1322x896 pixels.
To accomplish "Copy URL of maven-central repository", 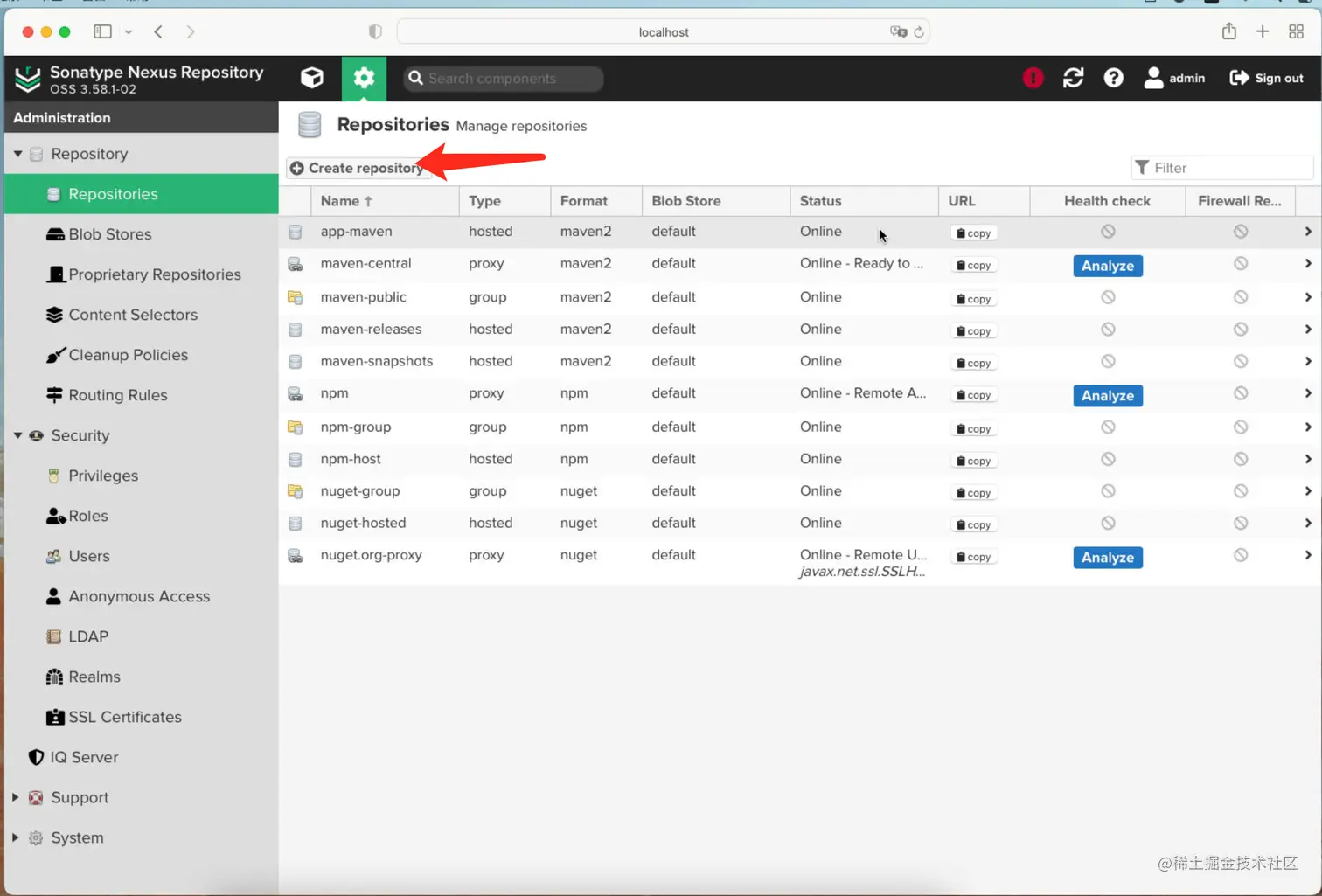I will point(974,265).
